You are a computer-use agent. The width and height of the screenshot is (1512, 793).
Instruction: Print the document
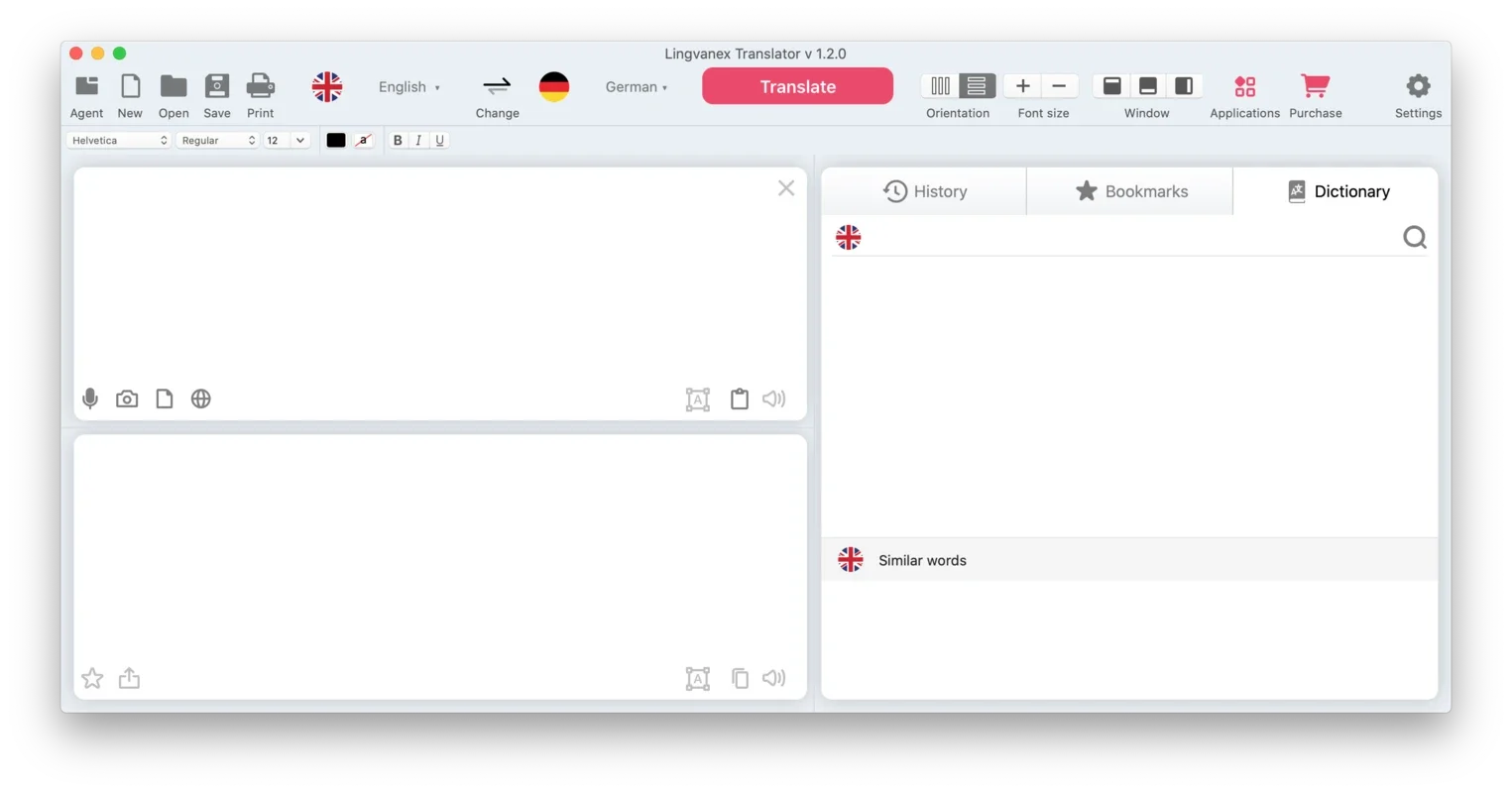(260, 86)
